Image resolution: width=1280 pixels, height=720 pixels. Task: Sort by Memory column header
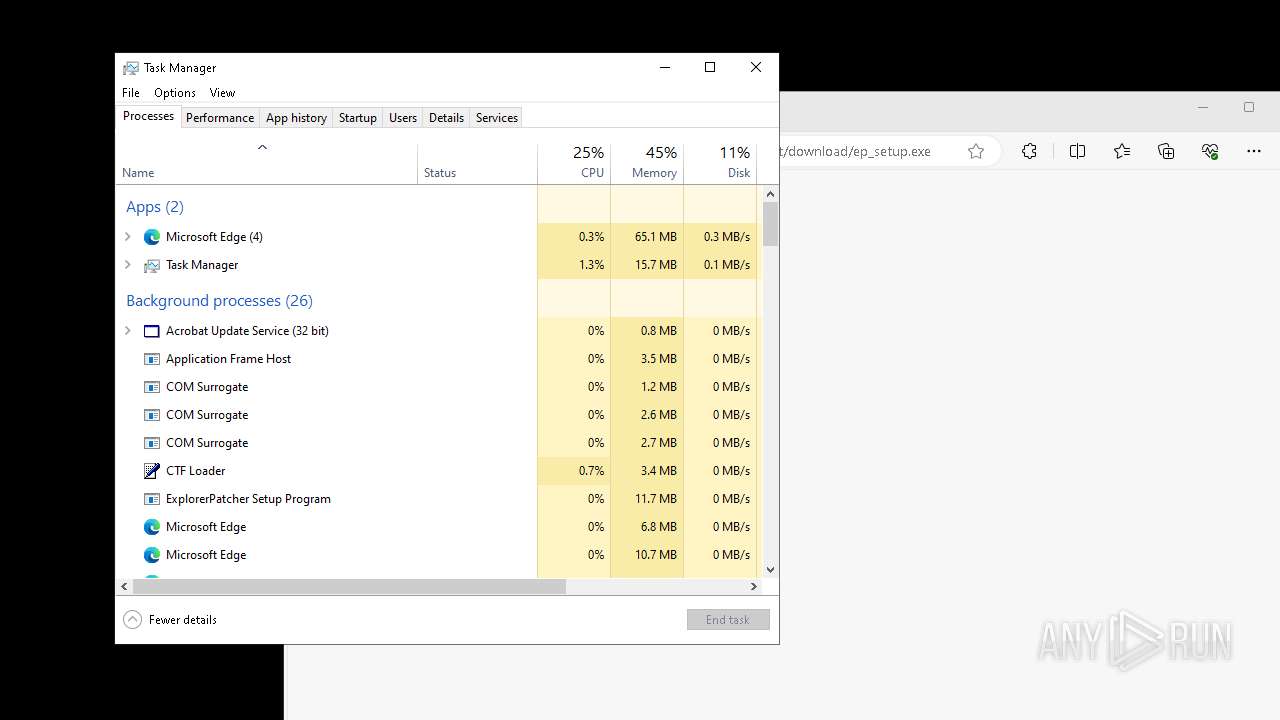[x=647, y=163]
